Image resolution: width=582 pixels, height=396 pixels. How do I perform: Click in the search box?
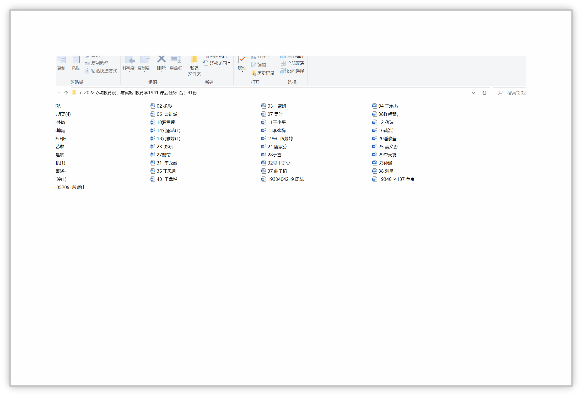[511, 93]
